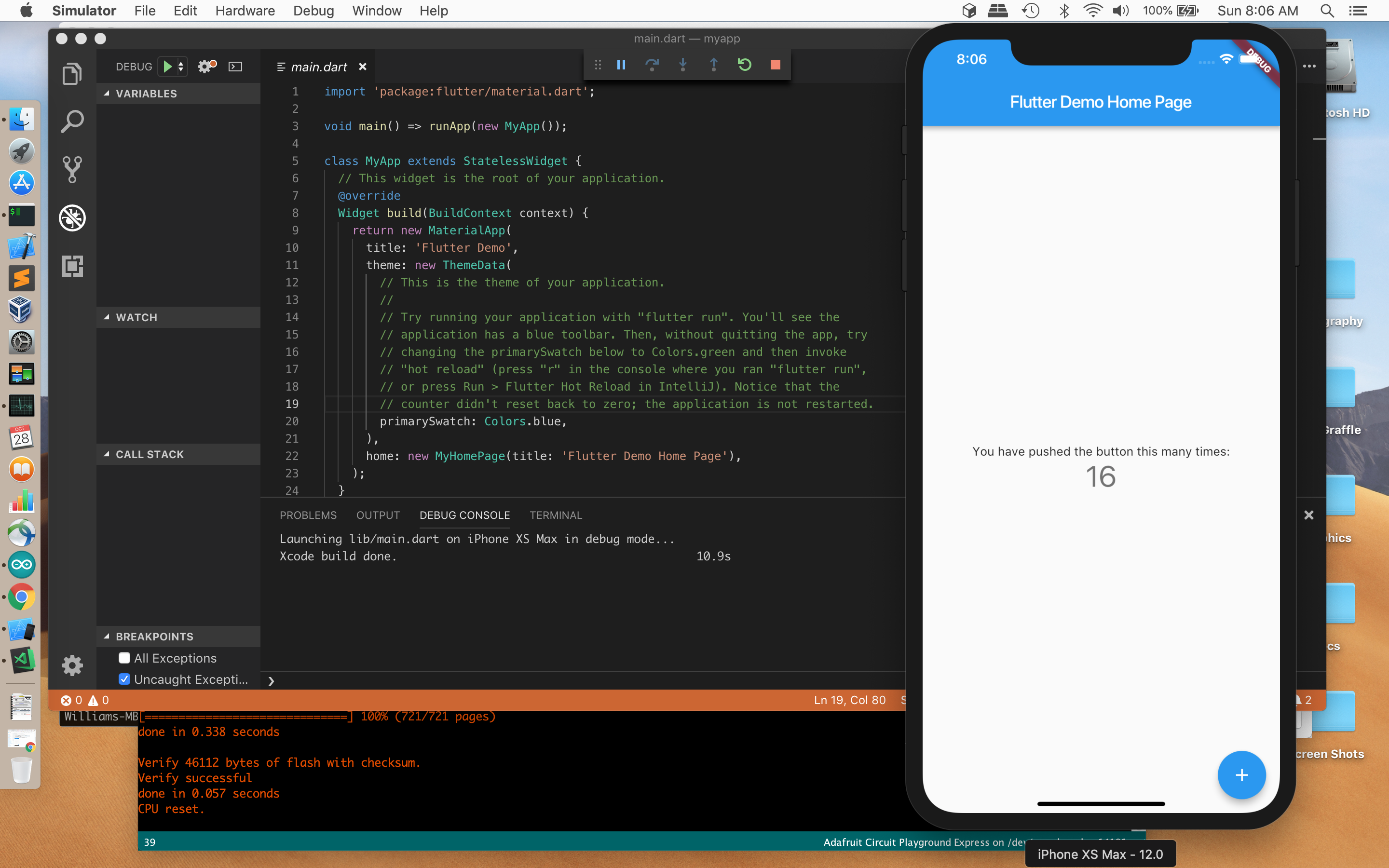Viewport: 1389px width, 868px height.
Task: Click the debug console input prompt
Action: tap(583, 681)
